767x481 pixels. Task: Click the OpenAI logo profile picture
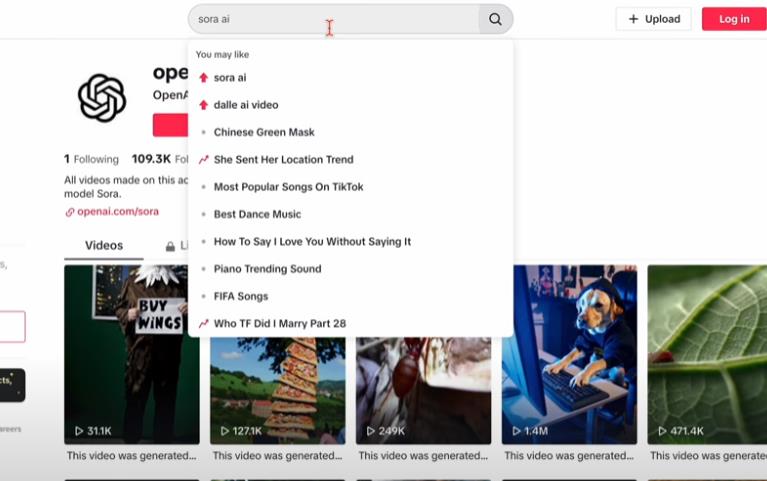click(102, 98)
